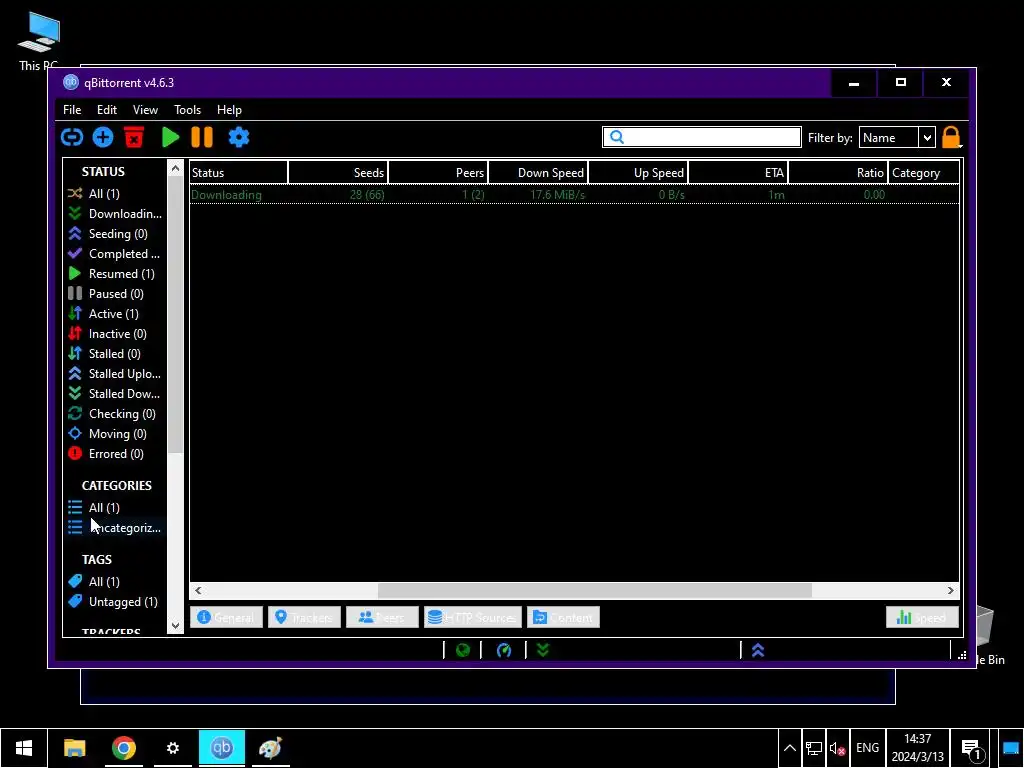Click the Add Torrent Link toolbar icon
The image size is (1024, 768).
[72, 137]
